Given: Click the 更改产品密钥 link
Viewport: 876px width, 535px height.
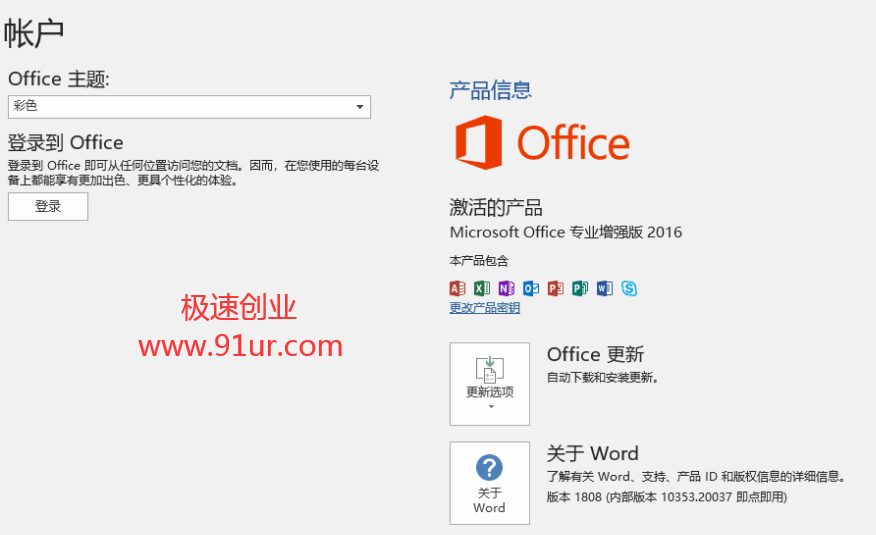Looking at the screenshot, I should (484, 308).
